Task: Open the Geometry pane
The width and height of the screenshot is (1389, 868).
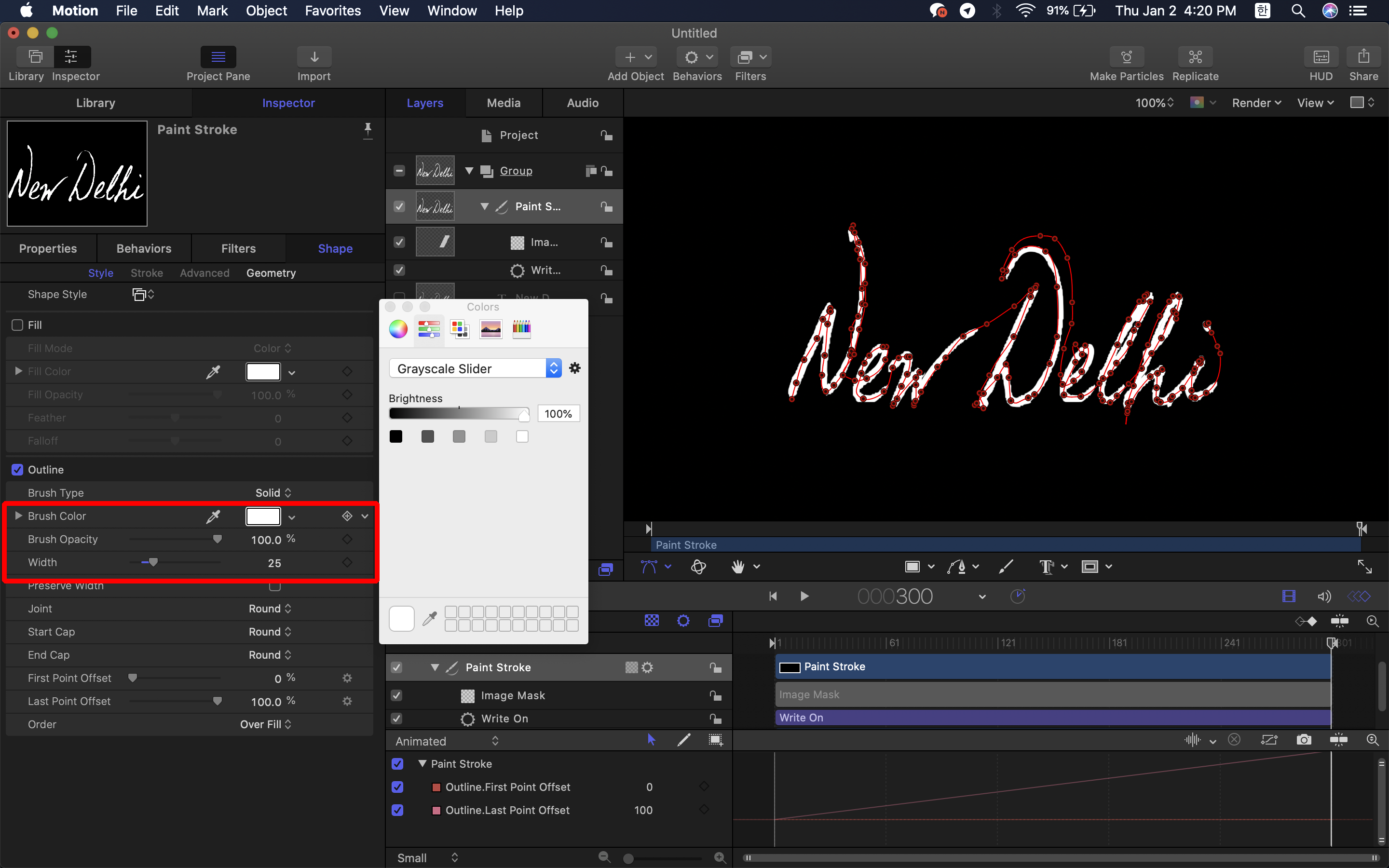Action: [x=271, y=273]
